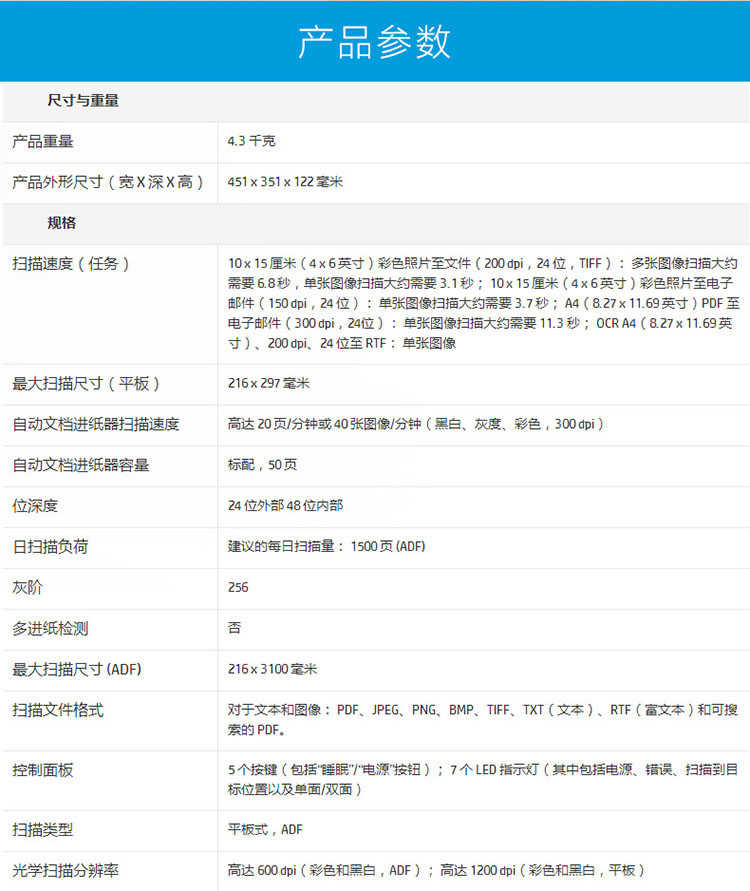Click the 扫描速度（任务）label

coord(71,264)
